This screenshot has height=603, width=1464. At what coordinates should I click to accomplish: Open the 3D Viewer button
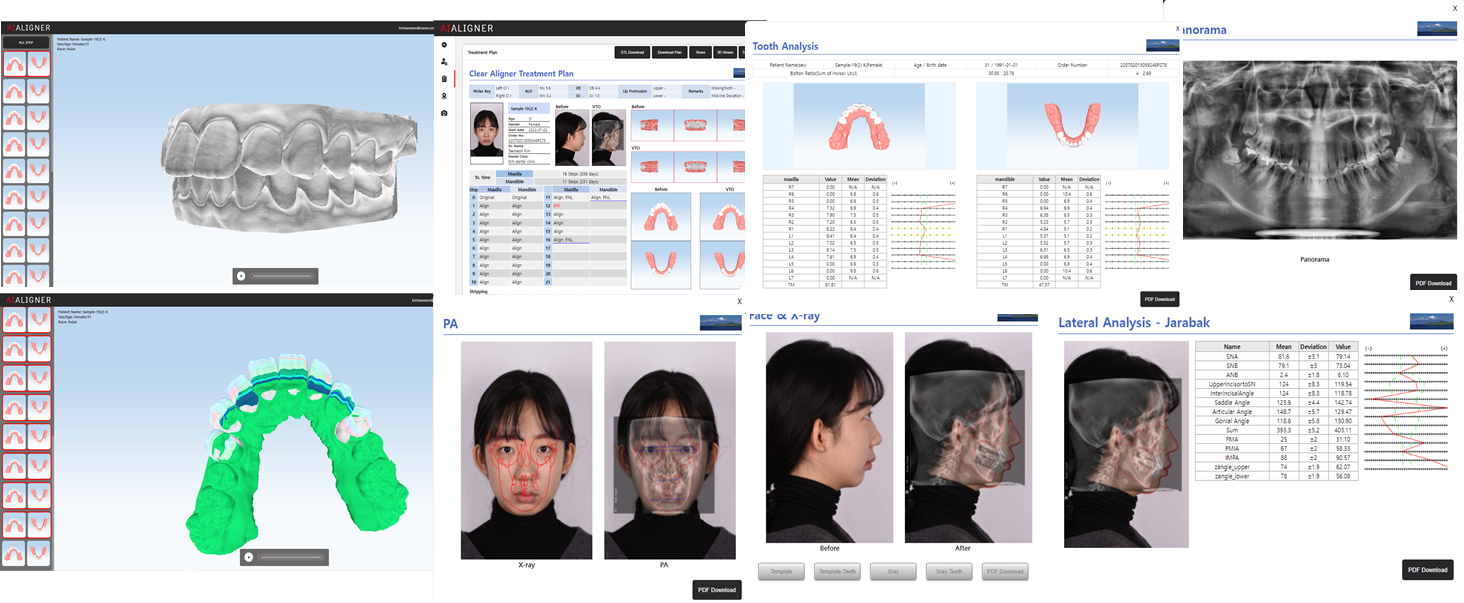(726, 53)
